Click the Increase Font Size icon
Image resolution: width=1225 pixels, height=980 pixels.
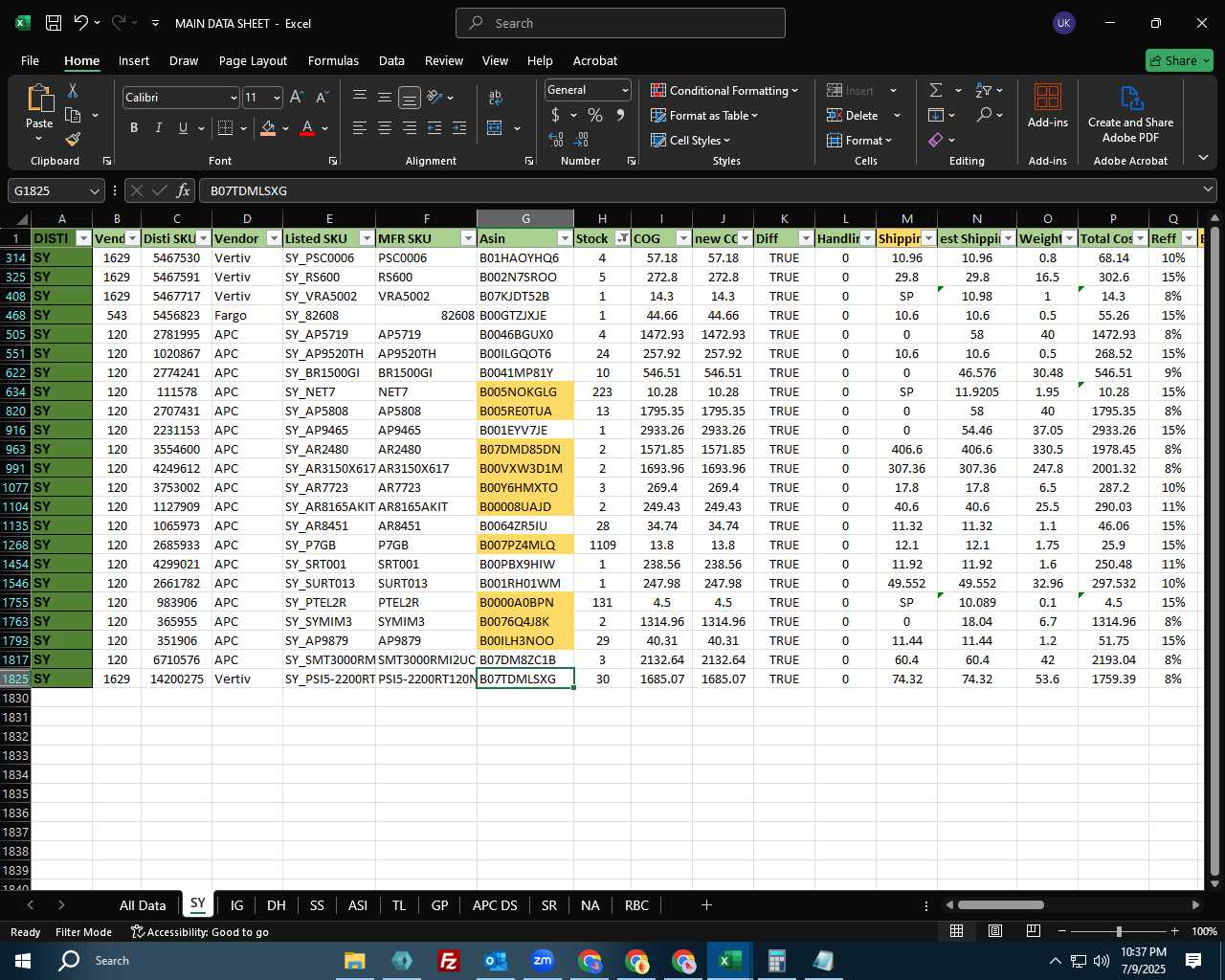pos(297,98)
